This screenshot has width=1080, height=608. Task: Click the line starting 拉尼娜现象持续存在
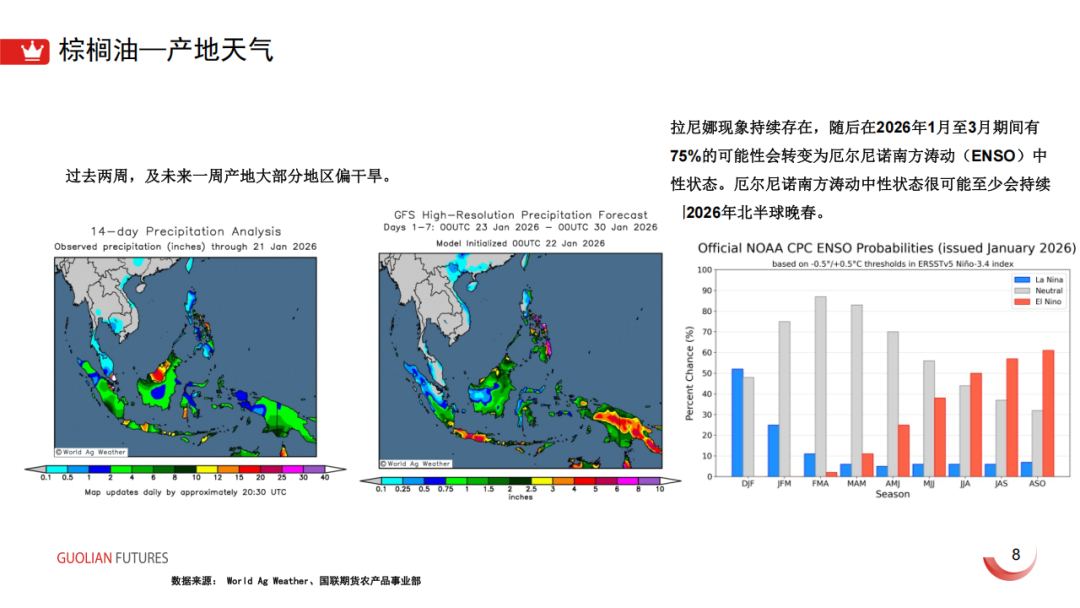click(855, 127)
